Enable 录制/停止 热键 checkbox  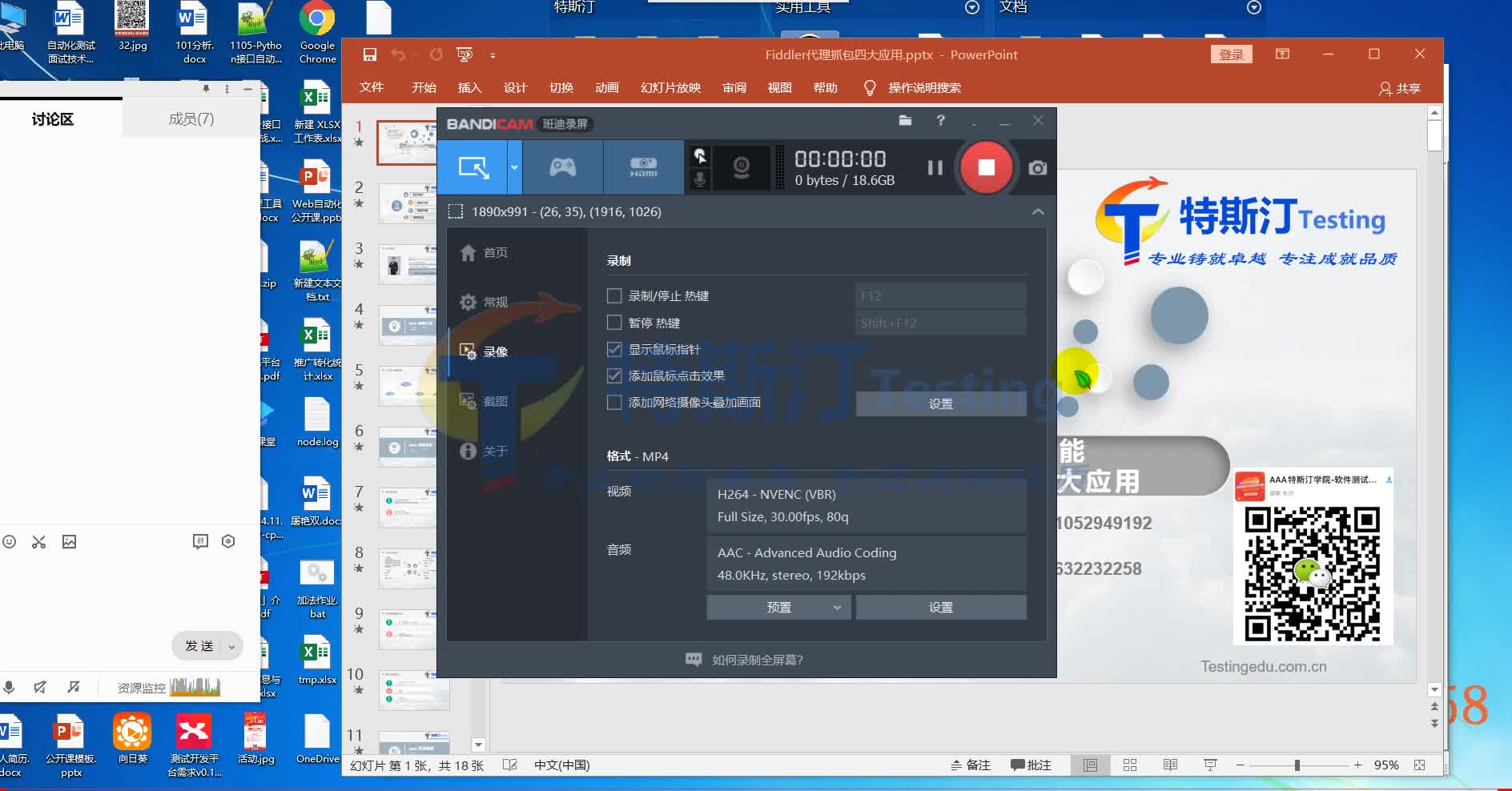614,295
